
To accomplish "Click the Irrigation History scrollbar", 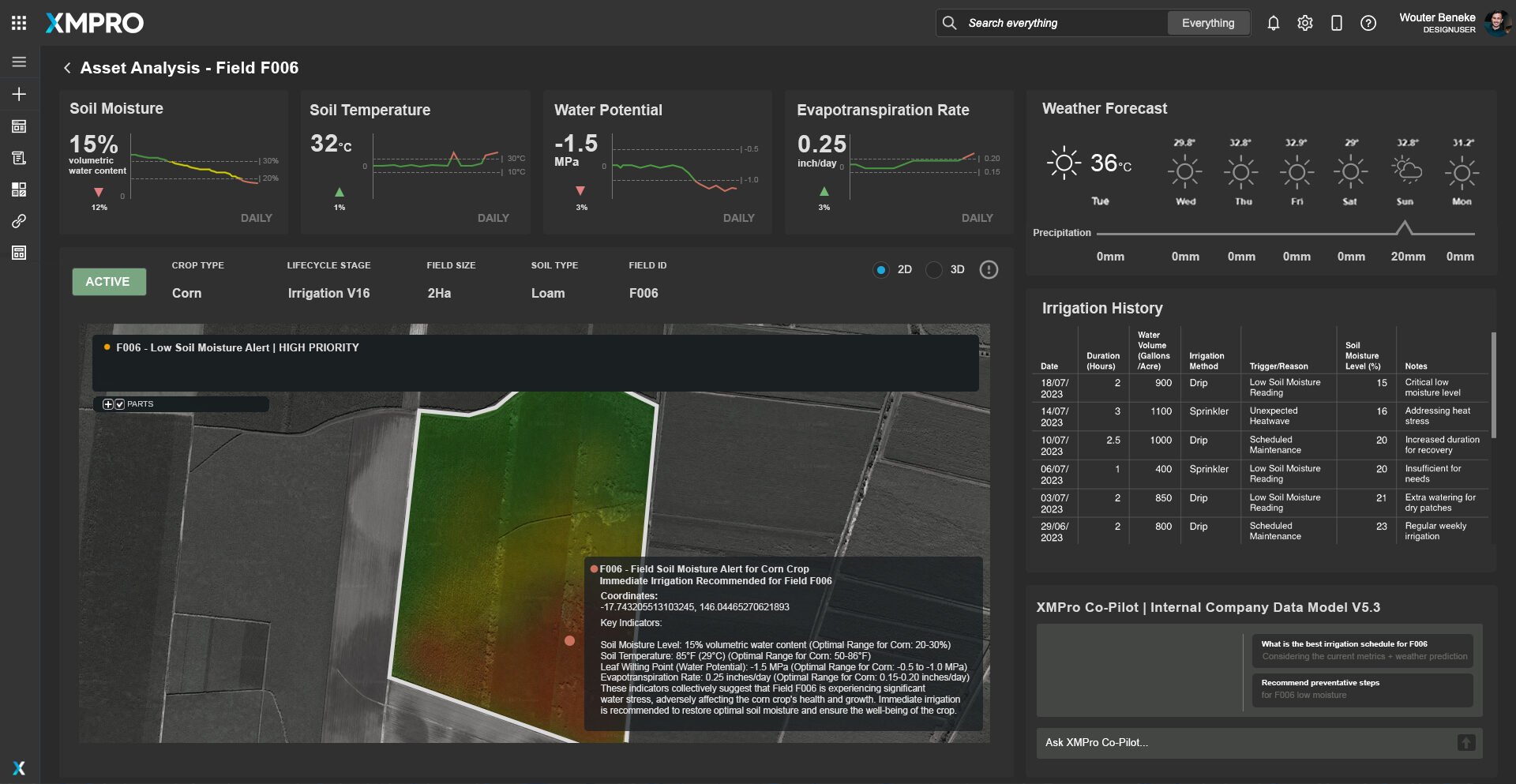I will (1493, 384).
